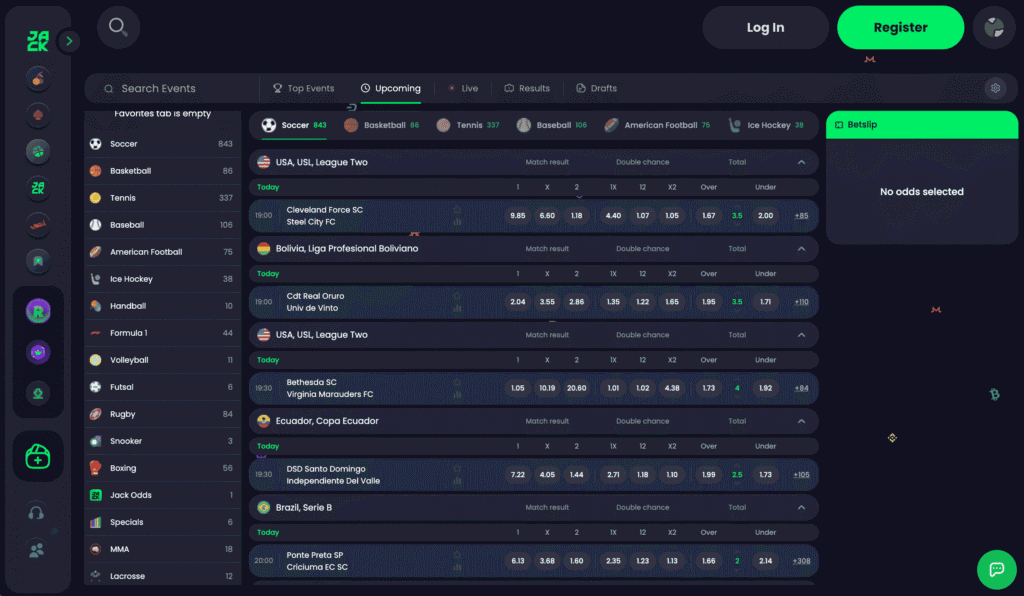Favorite the Cleveland Force SC match star

457,210
